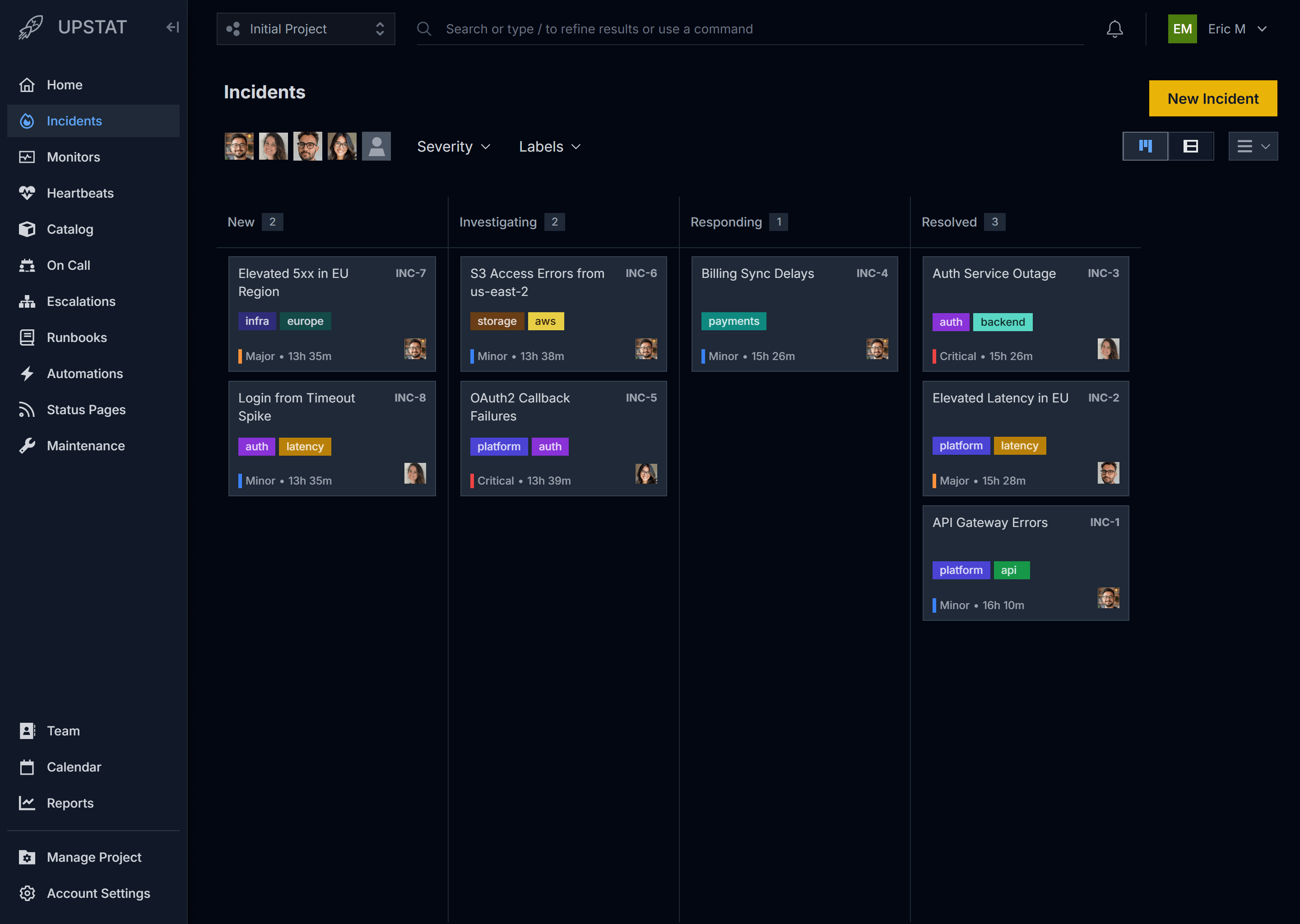Viewport: 1300px width, 924px height.
Task: Open the Billing Sync Delays incident
Action: point(757,274)
